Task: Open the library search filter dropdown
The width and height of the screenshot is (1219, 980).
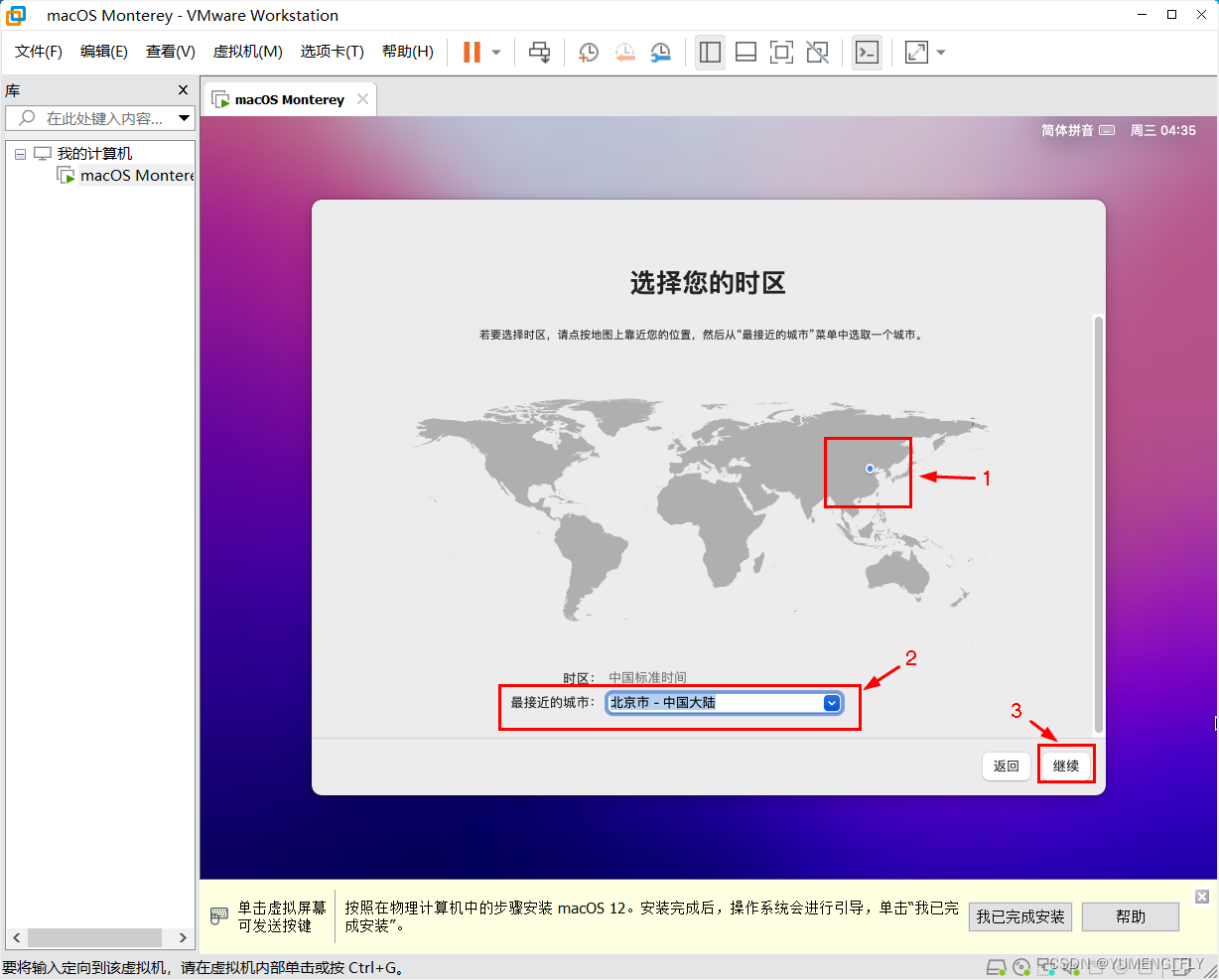Action: click(x=185, y=118)
